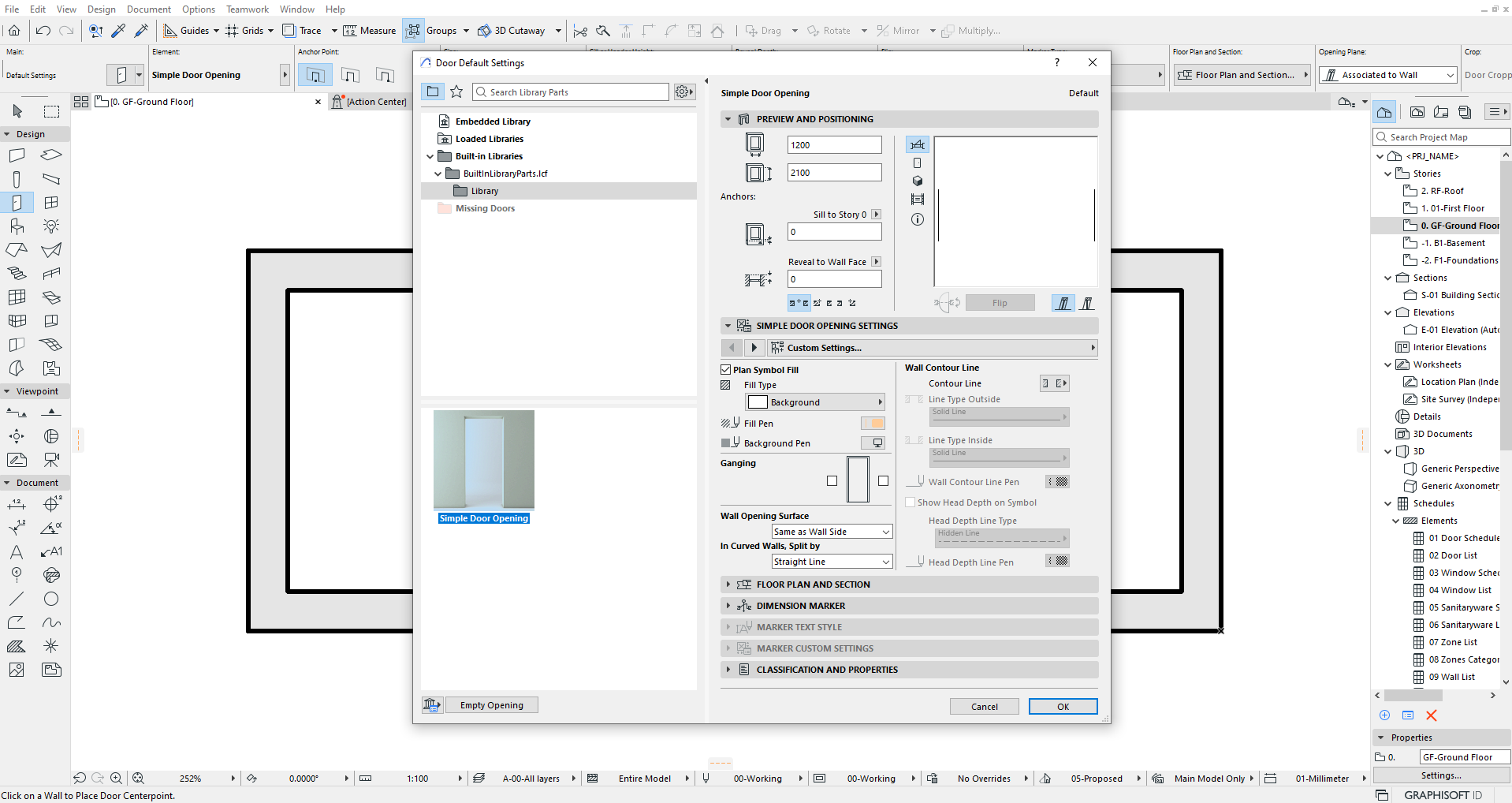
Task: Select the front elevation preview icon
Action: coord(918,162)
